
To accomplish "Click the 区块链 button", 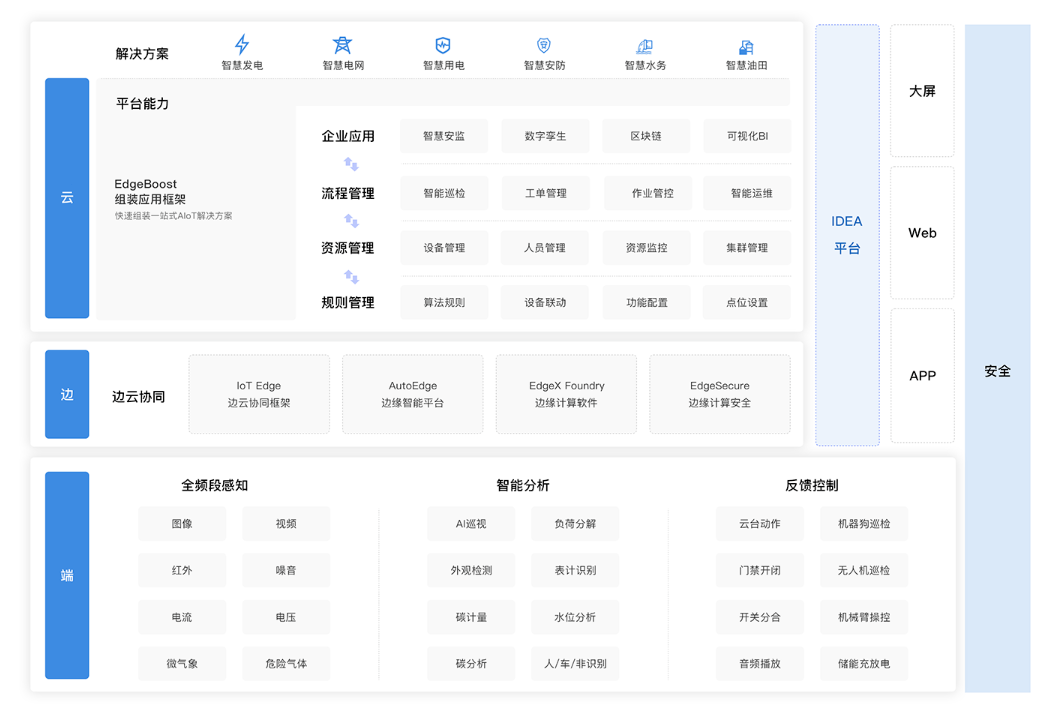I will [x=646, y=136].
